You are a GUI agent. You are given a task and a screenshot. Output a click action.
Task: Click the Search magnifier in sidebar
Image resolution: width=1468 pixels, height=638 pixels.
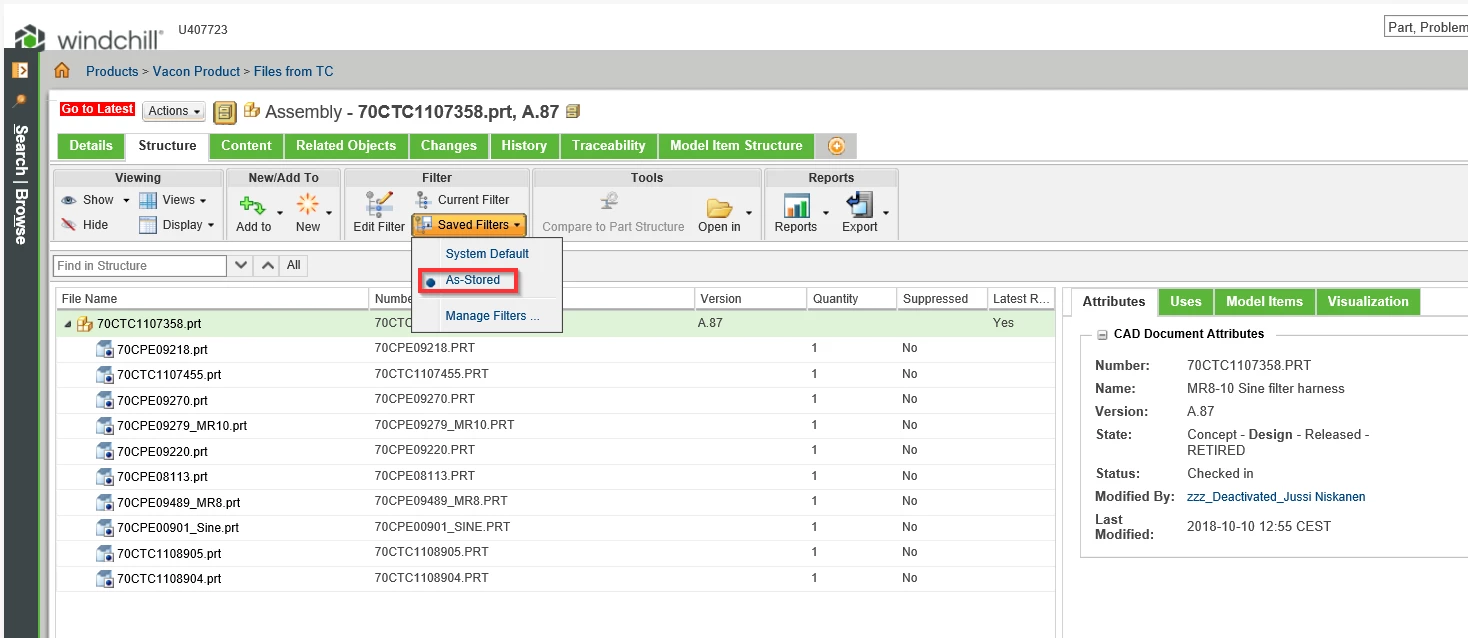tap(19, 101)
